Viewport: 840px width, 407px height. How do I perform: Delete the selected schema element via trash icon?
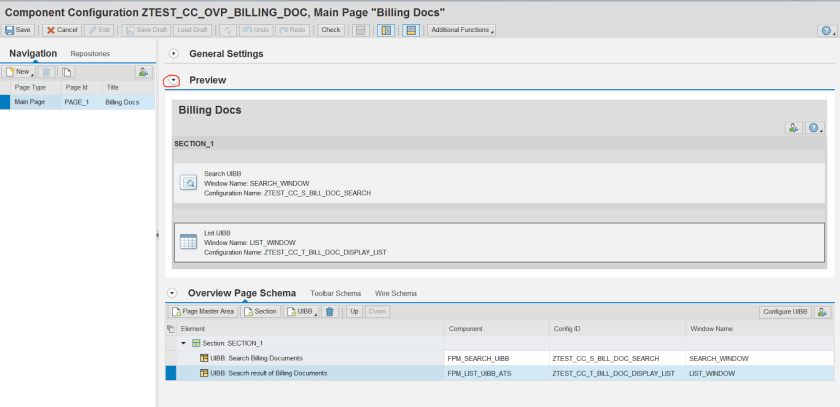point(330,311)
